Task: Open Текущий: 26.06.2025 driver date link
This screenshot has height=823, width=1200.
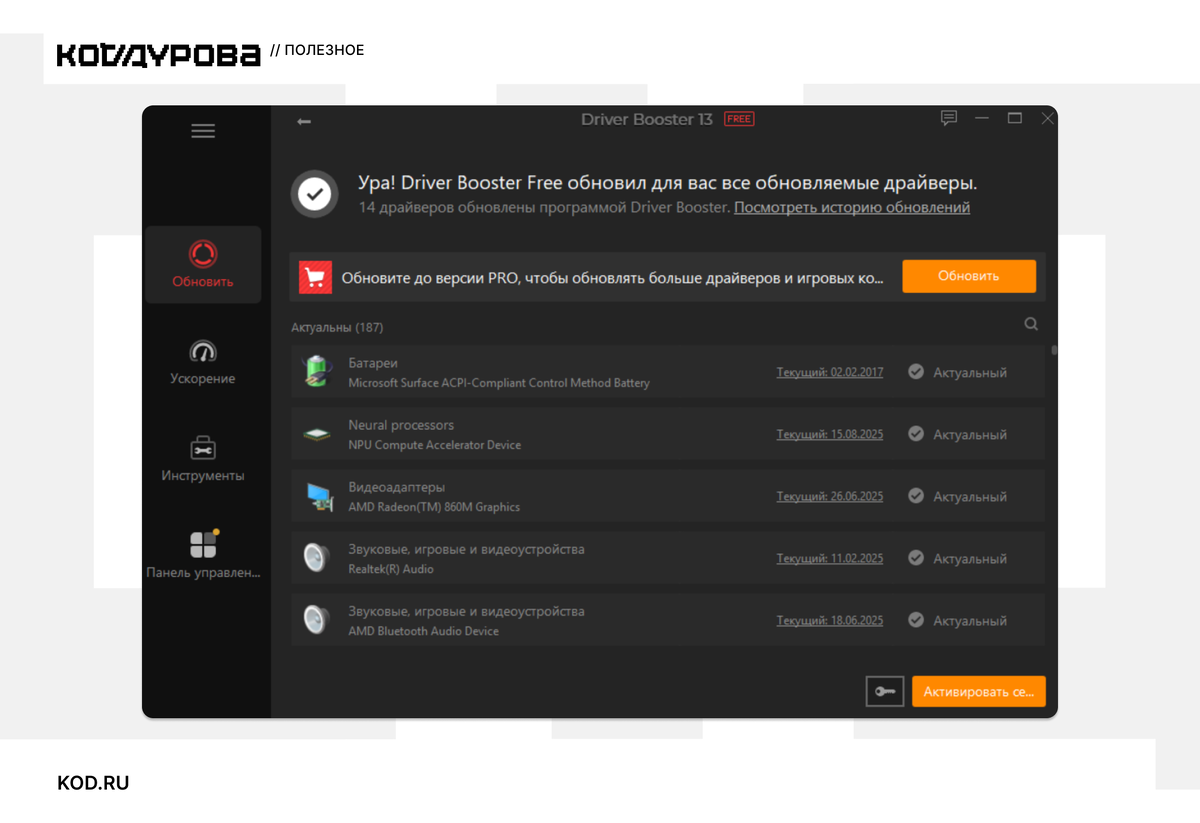Action: click(x=830, y=497)
